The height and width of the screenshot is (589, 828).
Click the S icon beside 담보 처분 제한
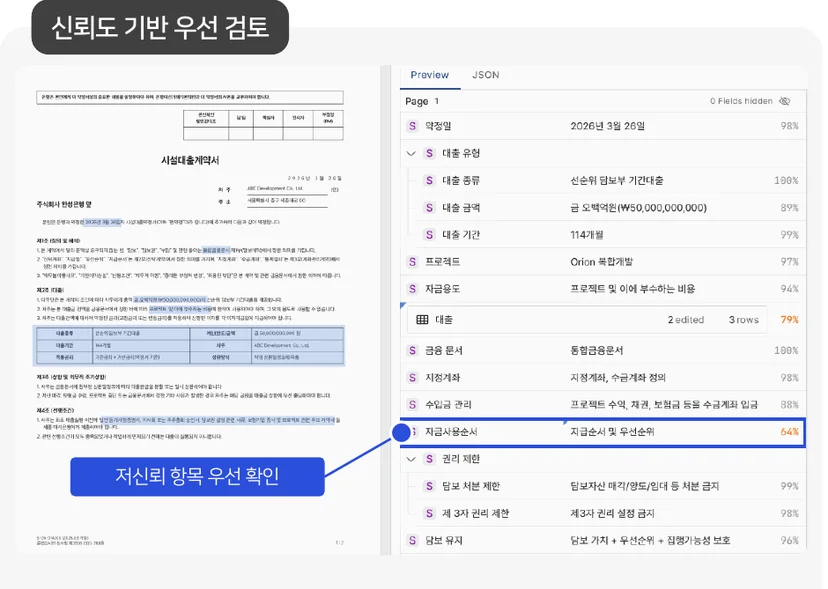[x=429, y=487]
